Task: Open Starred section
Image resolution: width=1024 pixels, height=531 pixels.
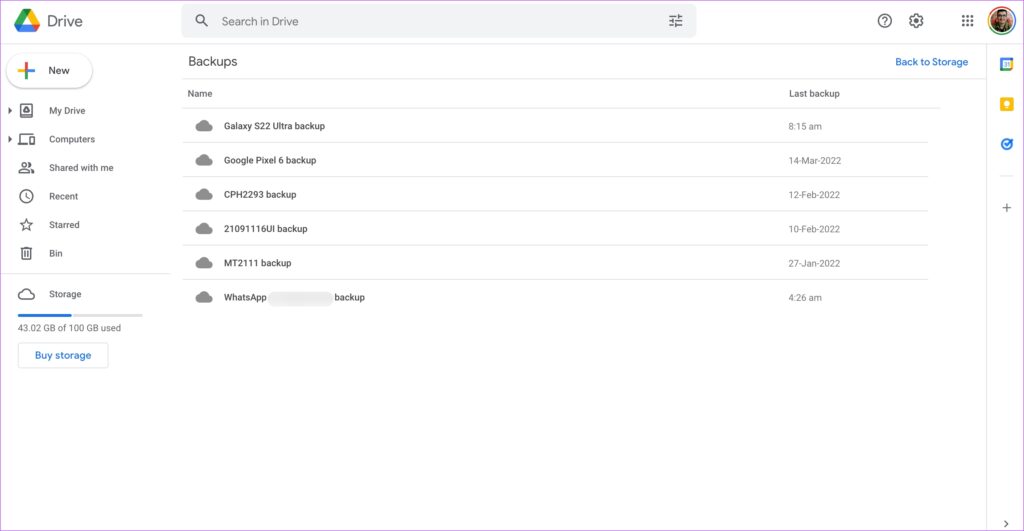Action: pyautogui.click(x=64, y=225)
